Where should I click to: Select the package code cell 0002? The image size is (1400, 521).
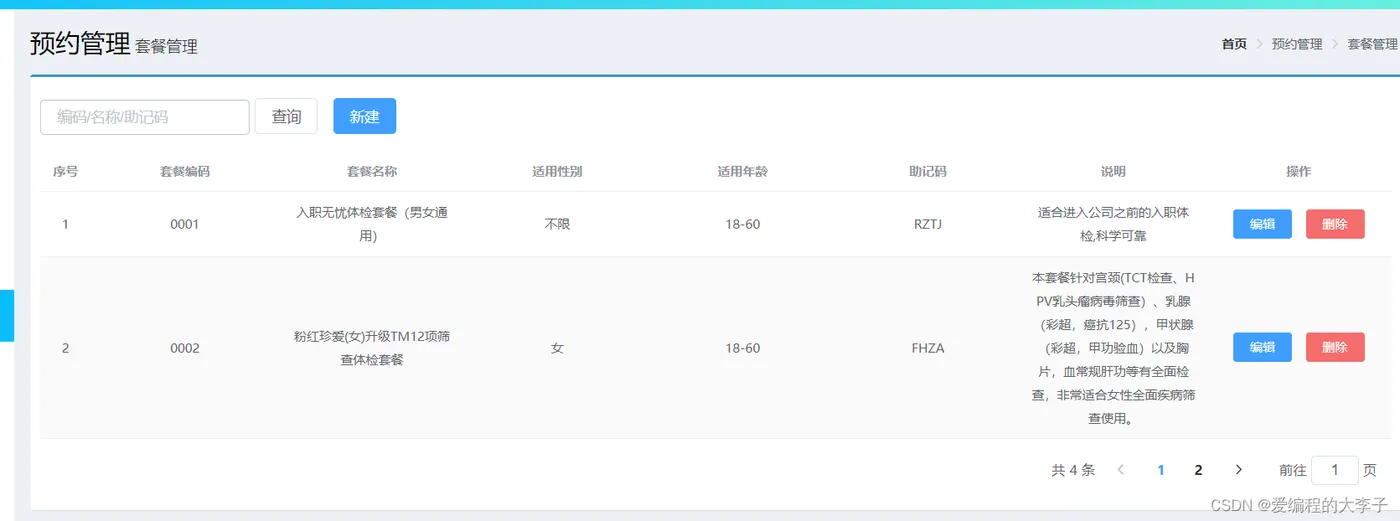(185, 348)
